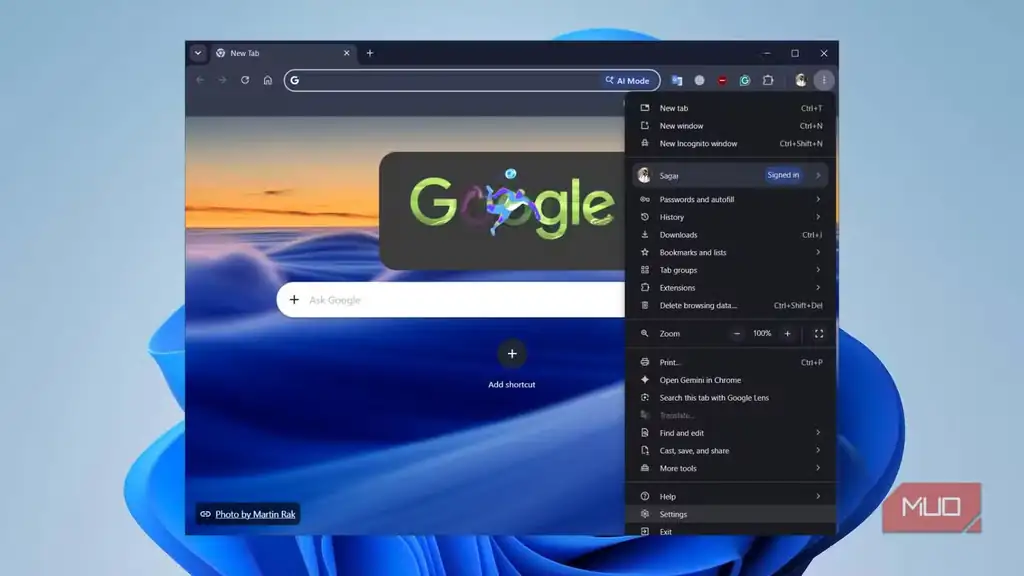Reload the page
Viewport: 1024px width, 576px height.
click(x=245, y=80)
